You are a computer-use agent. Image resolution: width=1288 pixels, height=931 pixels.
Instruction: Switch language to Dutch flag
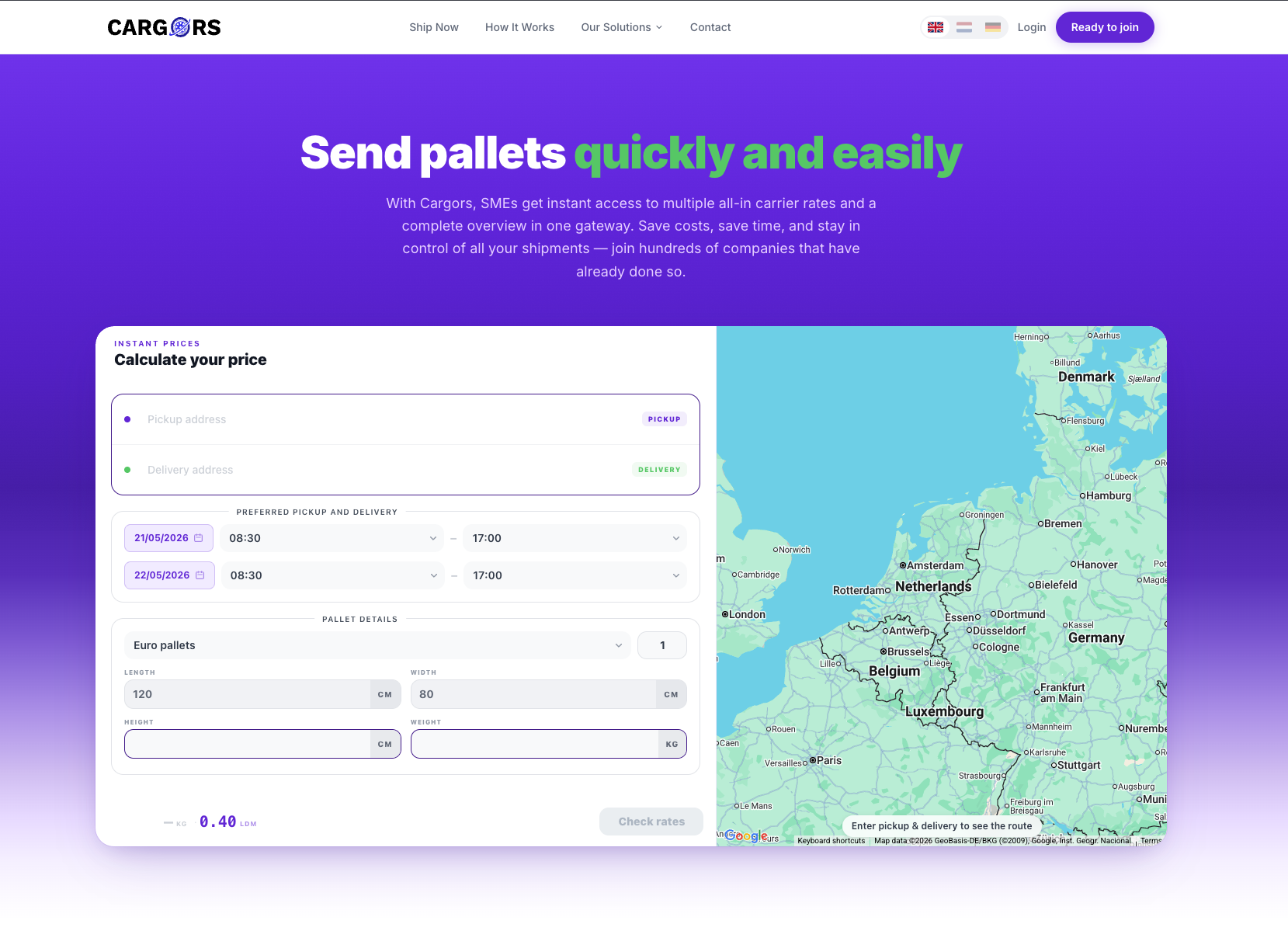(964, 27)
